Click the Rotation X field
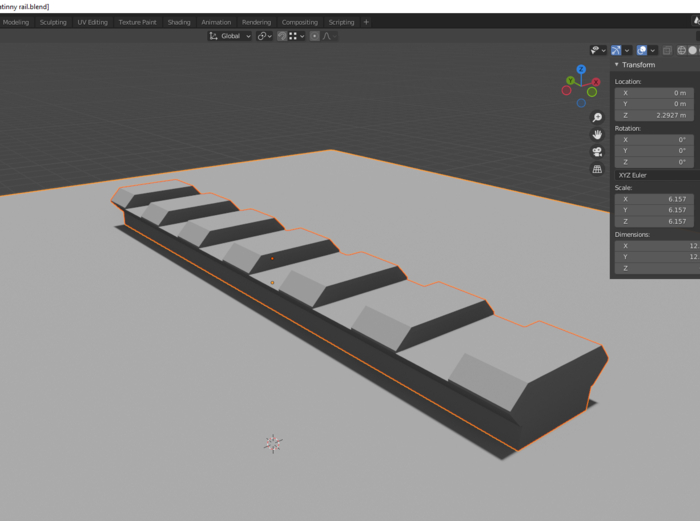 point(654,140)
